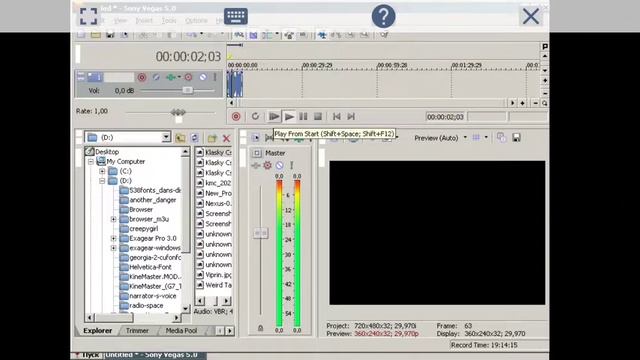
Task: Click the New Folder icon in Explorer
Action: coord(212,138)
